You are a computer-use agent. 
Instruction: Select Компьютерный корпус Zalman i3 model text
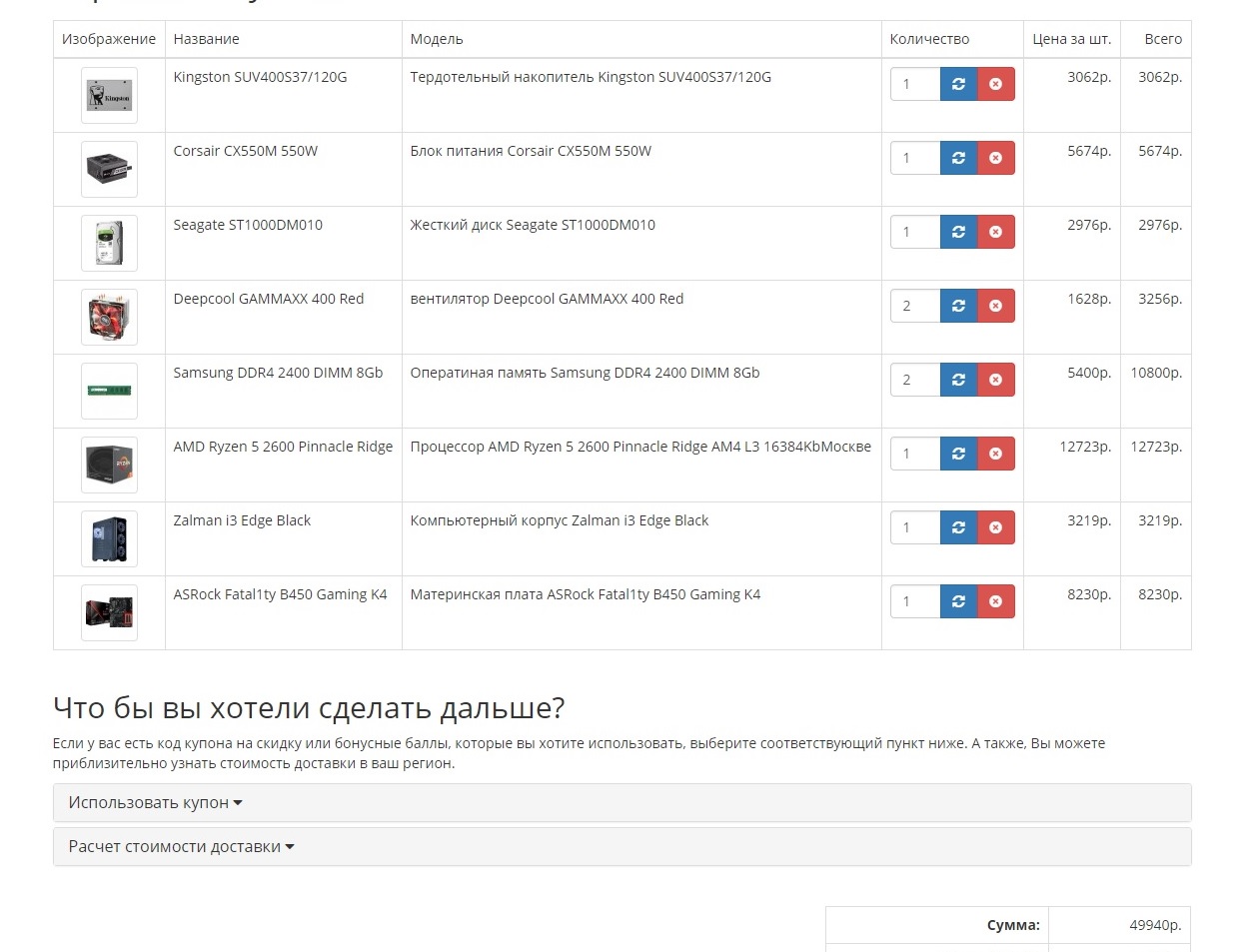[560, 520]
